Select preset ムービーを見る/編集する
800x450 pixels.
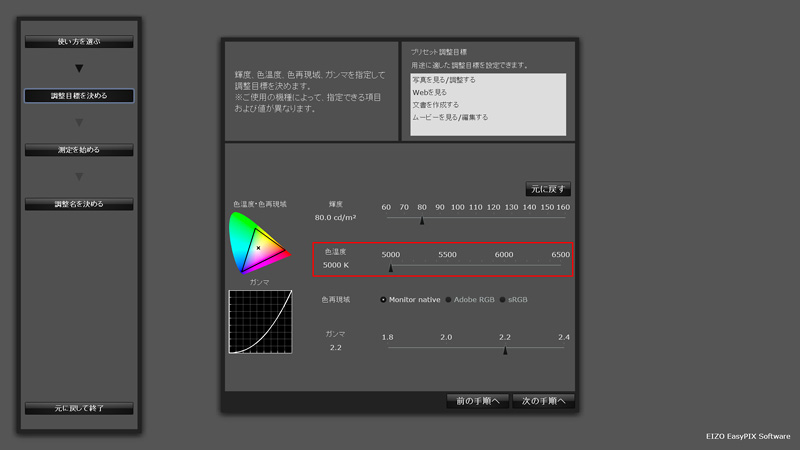point(450,117)
